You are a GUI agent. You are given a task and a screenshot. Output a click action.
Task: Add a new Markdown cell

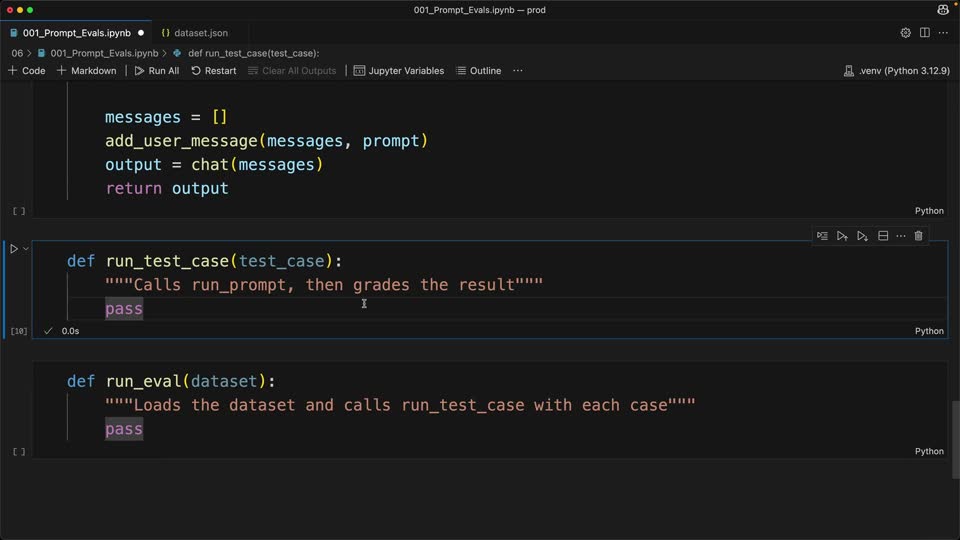86,71
